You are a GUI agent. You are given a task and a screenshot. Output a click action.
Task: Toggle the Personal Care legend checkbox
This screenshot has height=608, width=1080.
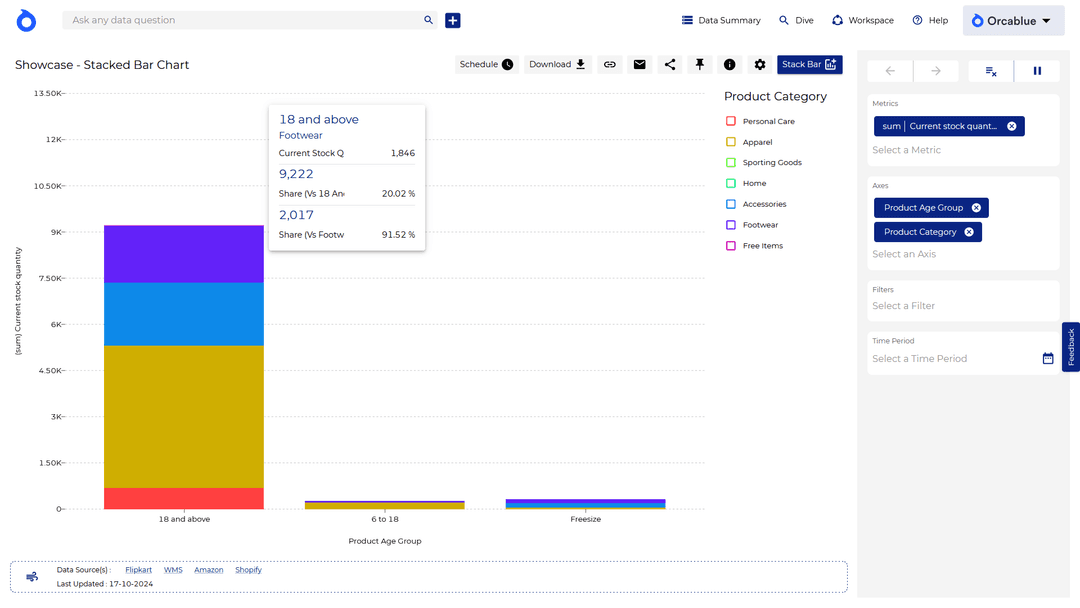click(x=731, y=121)
